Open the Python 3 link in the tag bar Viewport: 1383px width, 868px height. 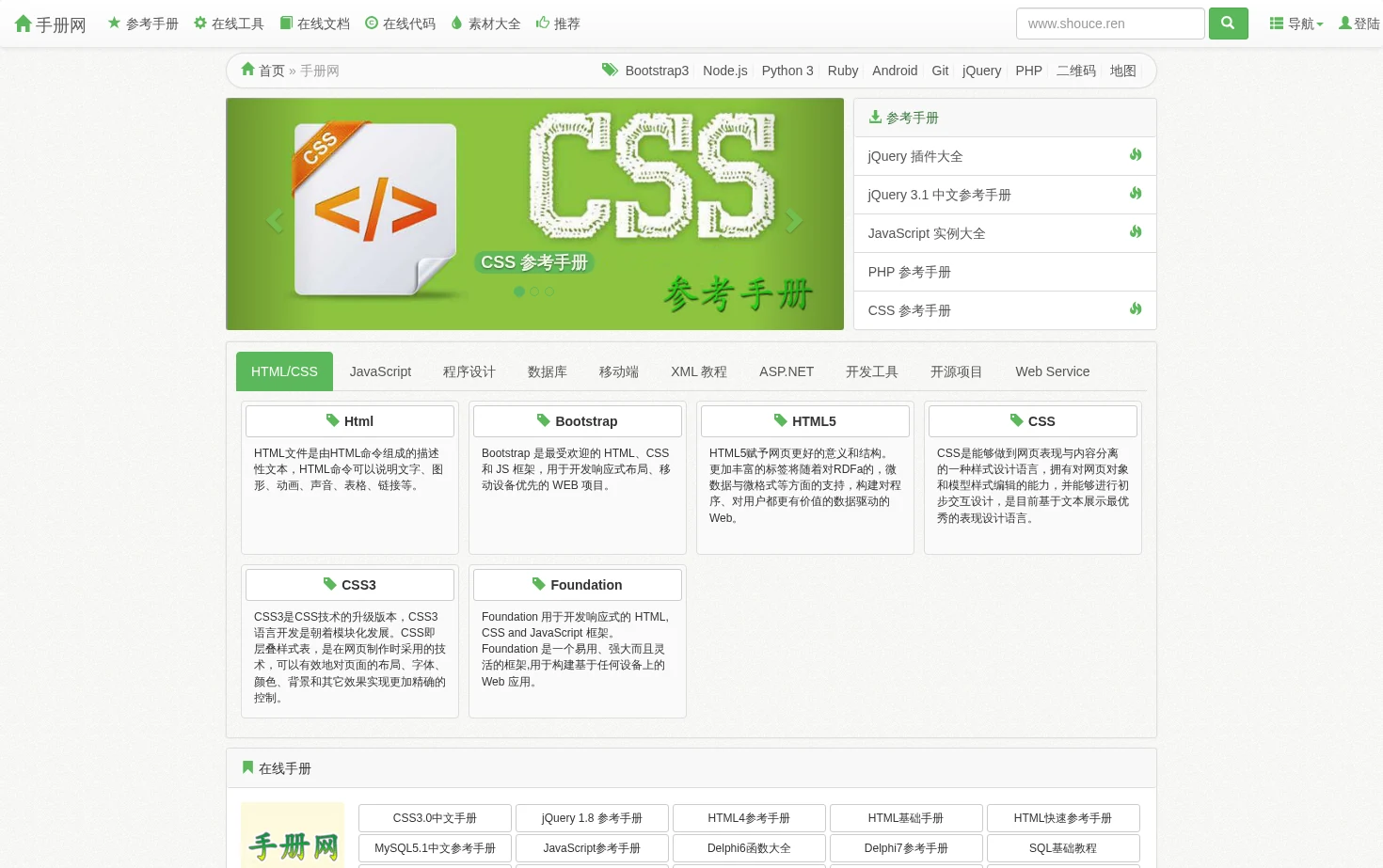coord(787,71)
